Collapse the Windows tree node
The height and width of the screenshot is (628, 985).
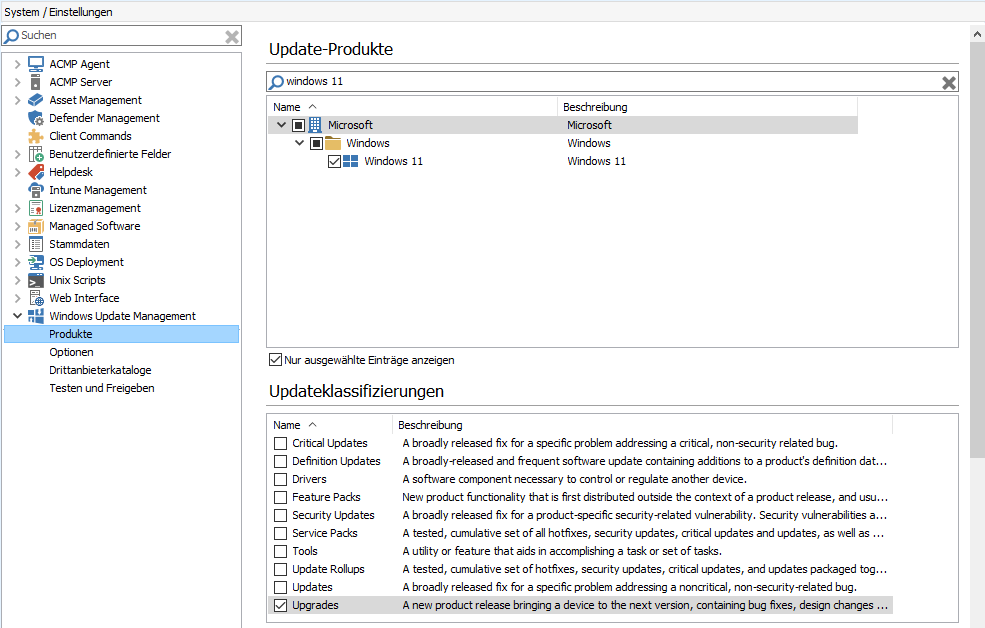coord(297,142)
